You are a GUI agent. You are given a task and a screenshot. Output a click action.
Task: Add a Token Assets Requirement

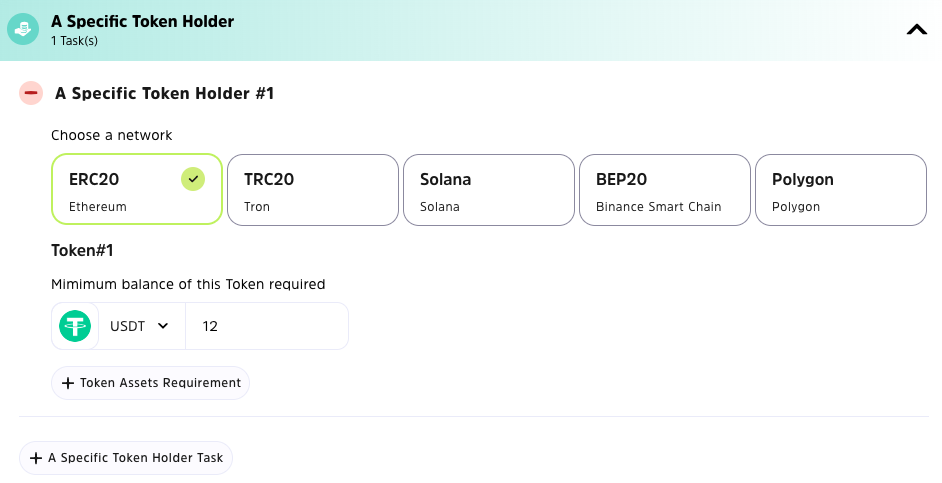[160, 383]
